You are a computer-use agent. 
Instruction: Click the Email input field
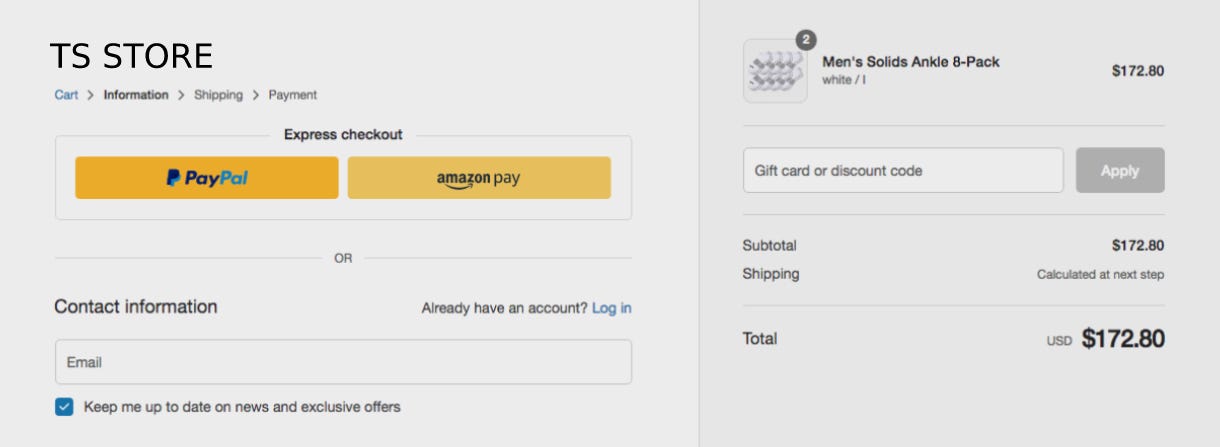[343, 362]
